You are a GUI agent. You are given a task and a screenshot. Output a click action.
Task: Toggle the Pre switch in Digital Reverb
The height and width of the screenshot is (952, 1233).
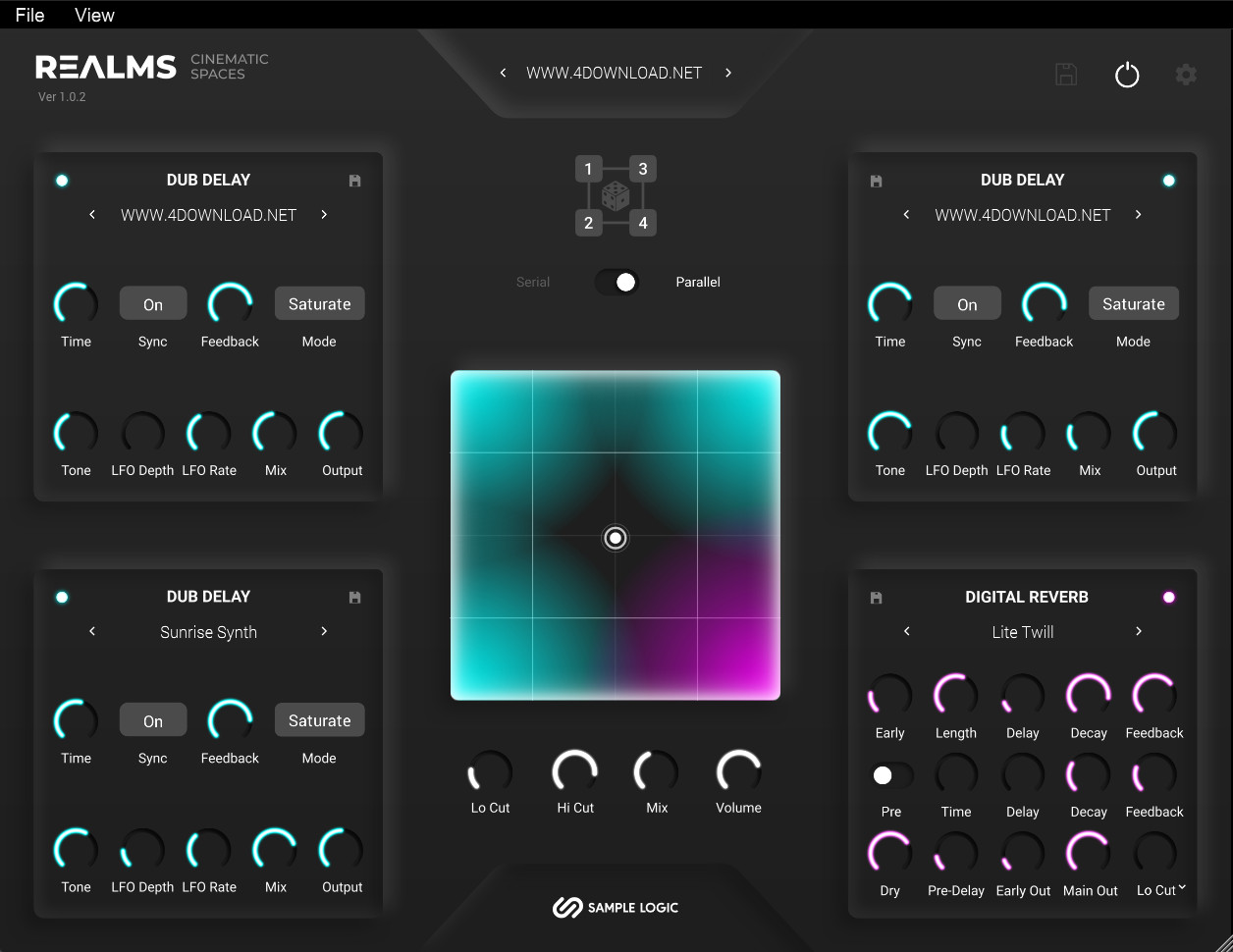click(891, 775)
